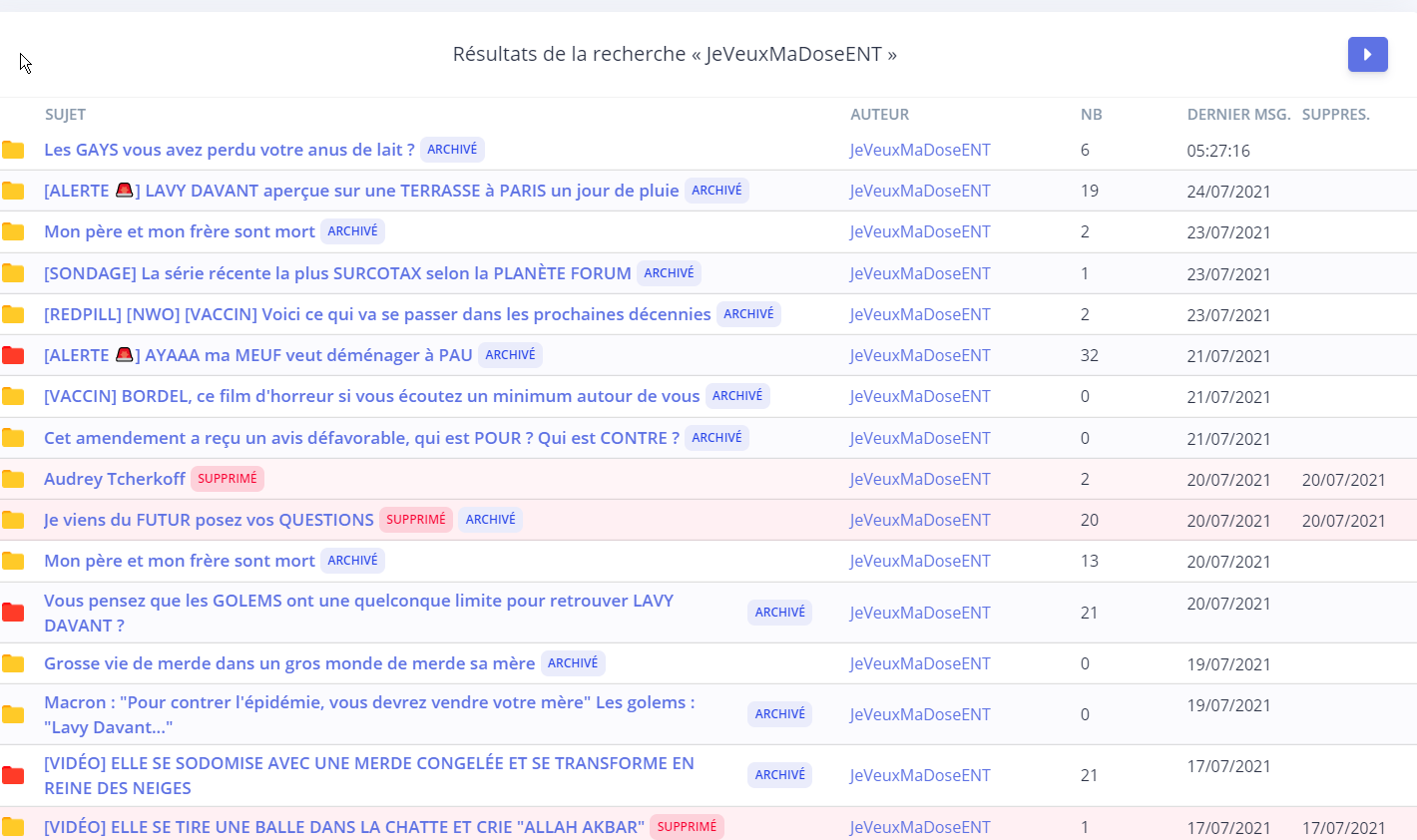Open topic '[REDPILL] [NWO] [VACCIN] Voici ce qui va se passer'

[x=377, y=314]
